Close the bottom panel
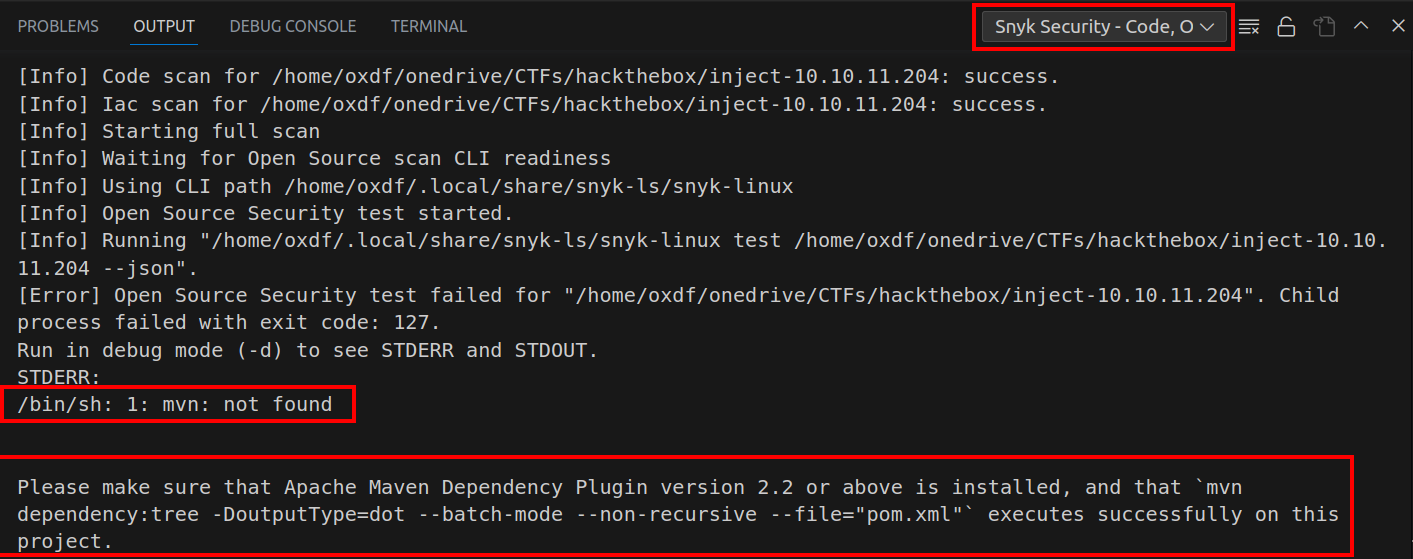The height and width of the screenshot is (559, 1413). pyautogui.click(x=1398, y=26)
